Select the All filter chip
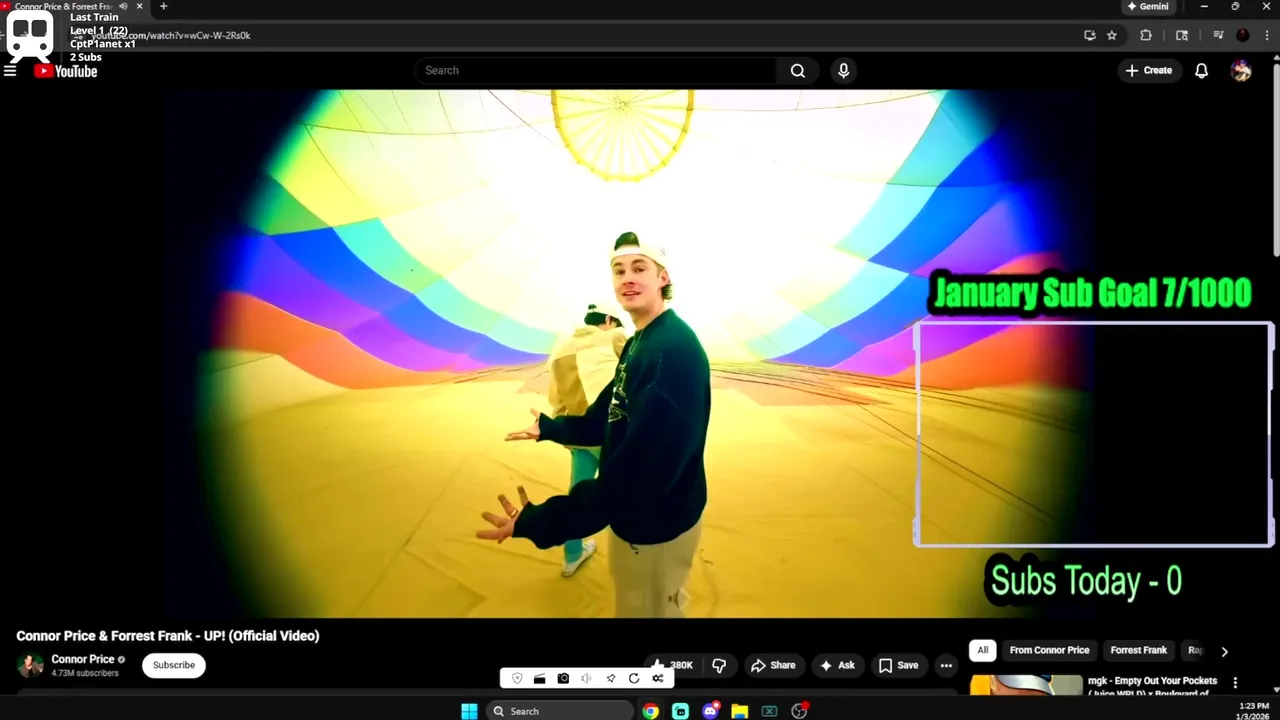The height and width of the screenshot is (720, 1280). click(x=982, y=650)
